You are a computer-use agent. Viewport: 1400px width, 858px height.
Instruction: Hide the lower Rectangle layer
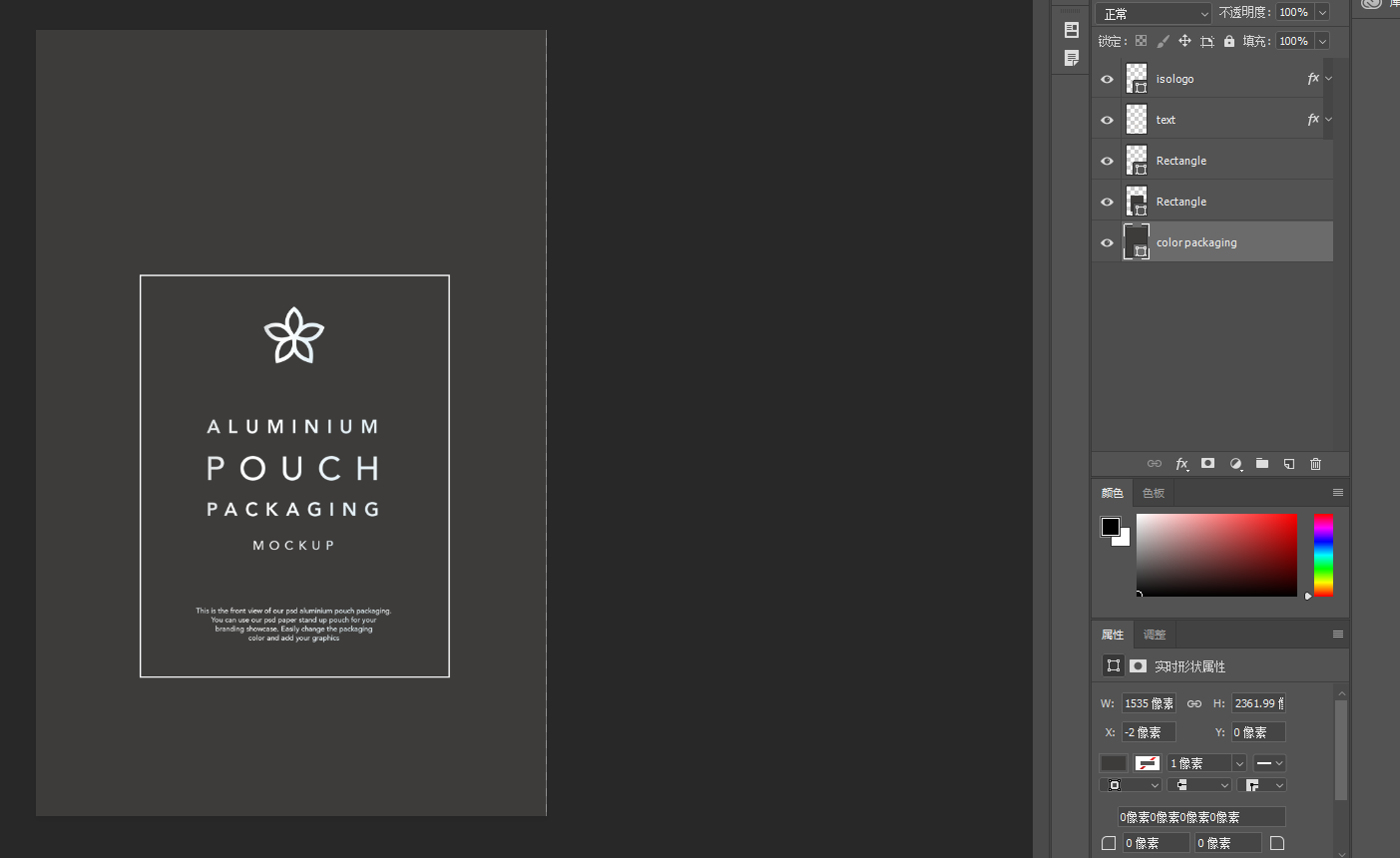pos(1107,202)
